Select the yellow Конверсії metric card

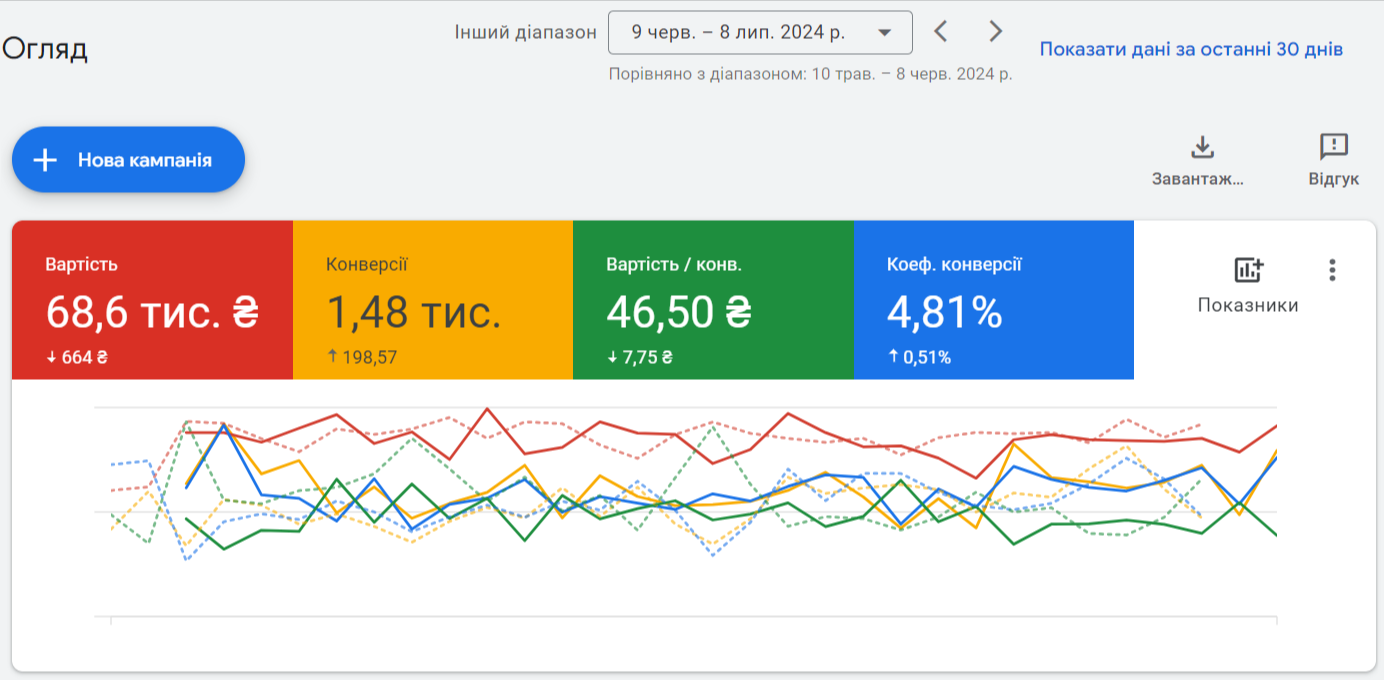(432, 300)
